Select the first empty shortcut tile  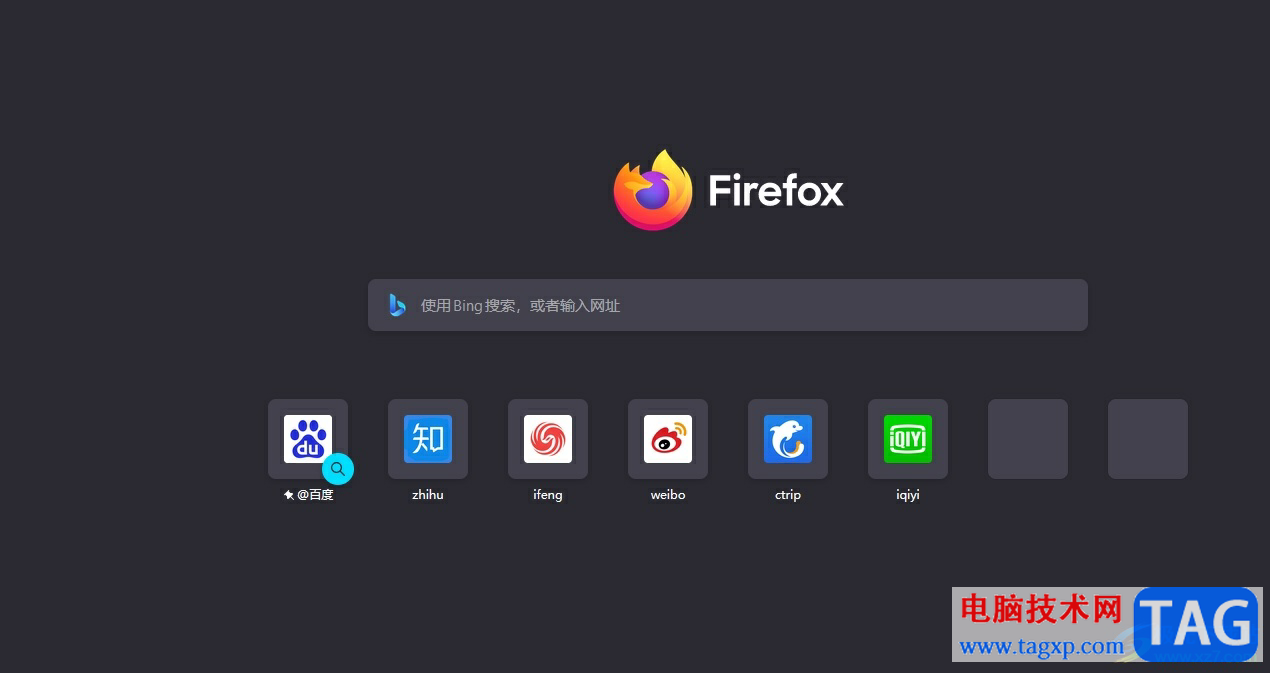coord(1028,439)
